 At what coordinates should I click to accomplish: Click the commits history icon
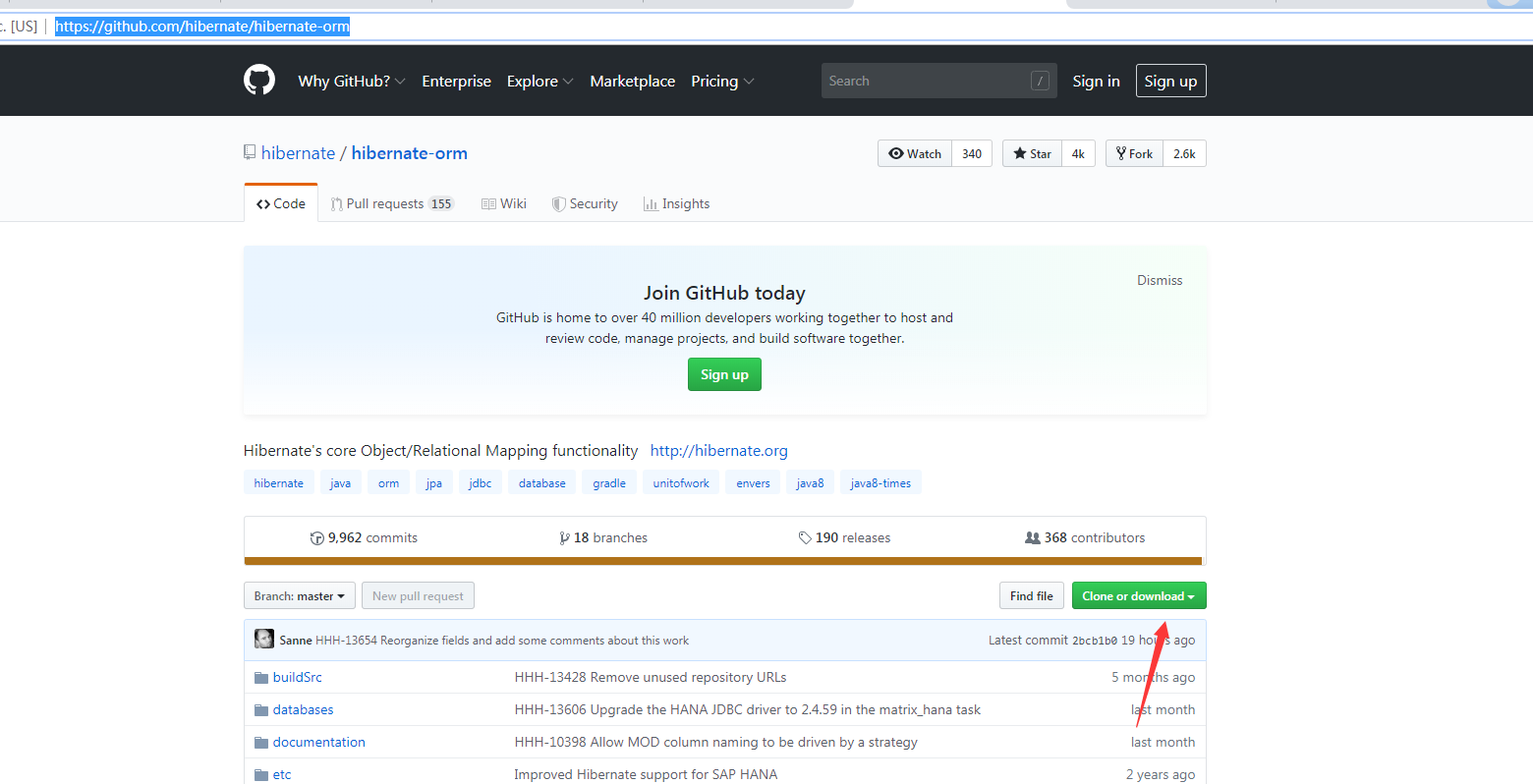[x=316, y=538]
